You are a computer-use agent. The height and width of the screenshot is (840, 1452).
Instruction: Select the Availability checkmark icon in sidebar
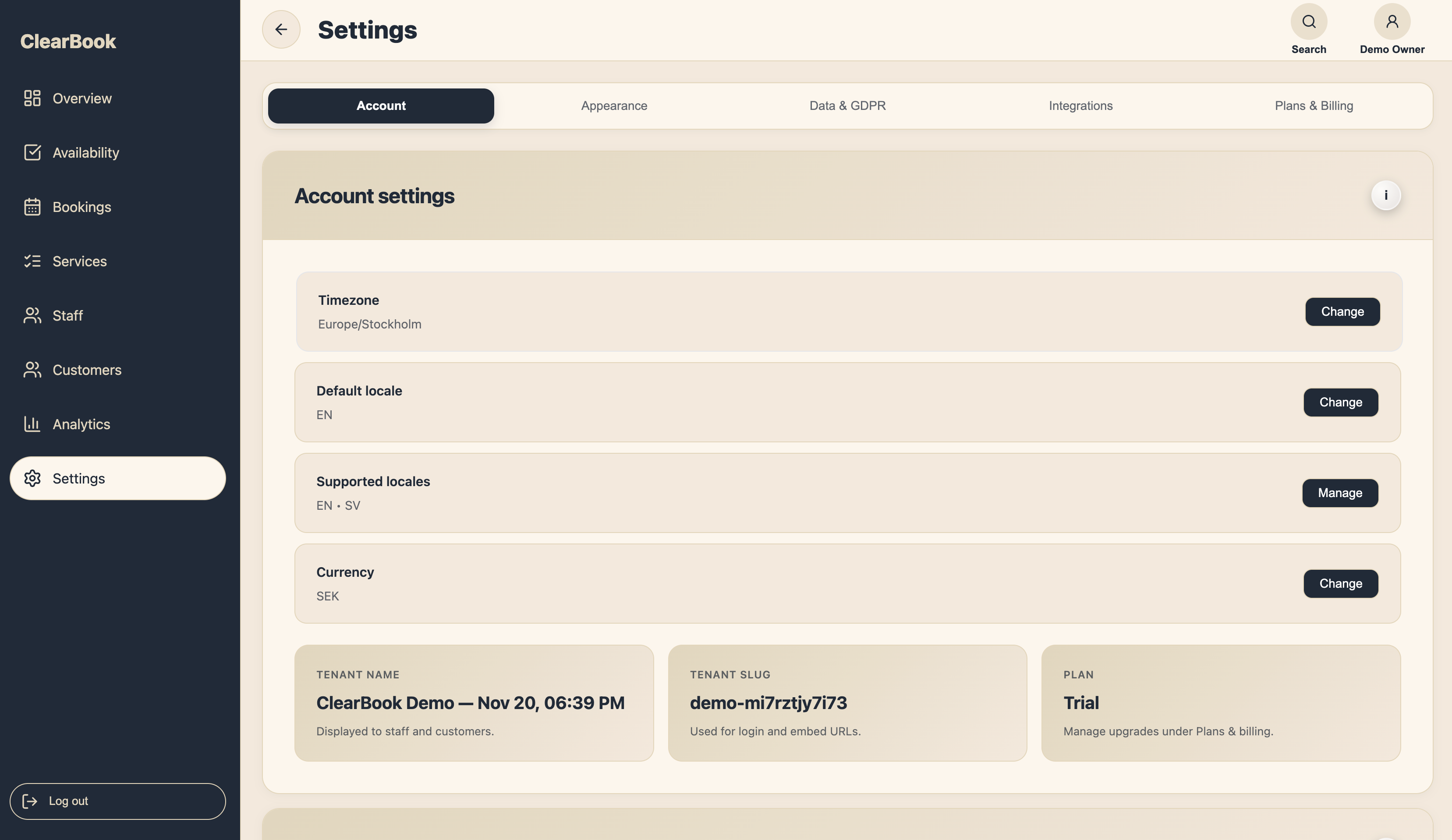(x=32, y=153)
